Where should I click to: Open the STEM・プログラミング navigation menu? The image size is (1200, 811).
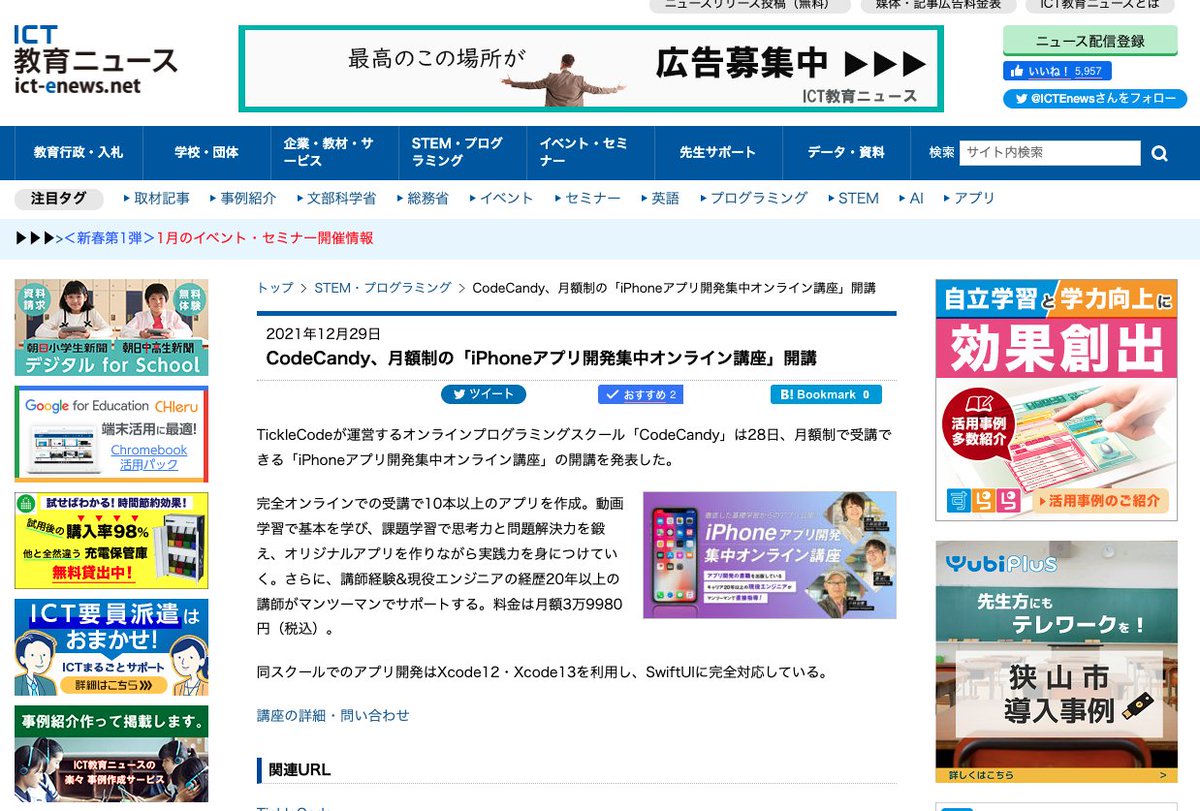point(458,152)
